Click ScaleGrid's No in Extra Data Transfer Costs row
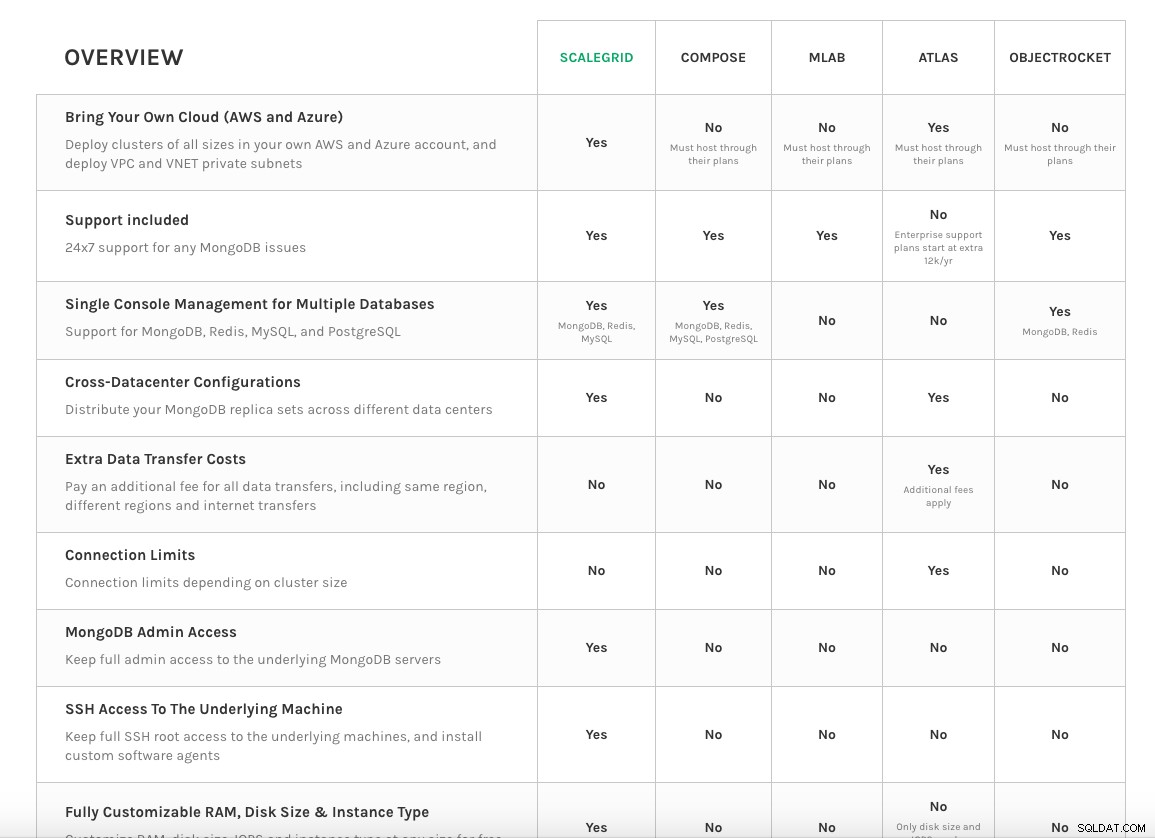This screenshot has height=838, width=1155. [597, 485]
